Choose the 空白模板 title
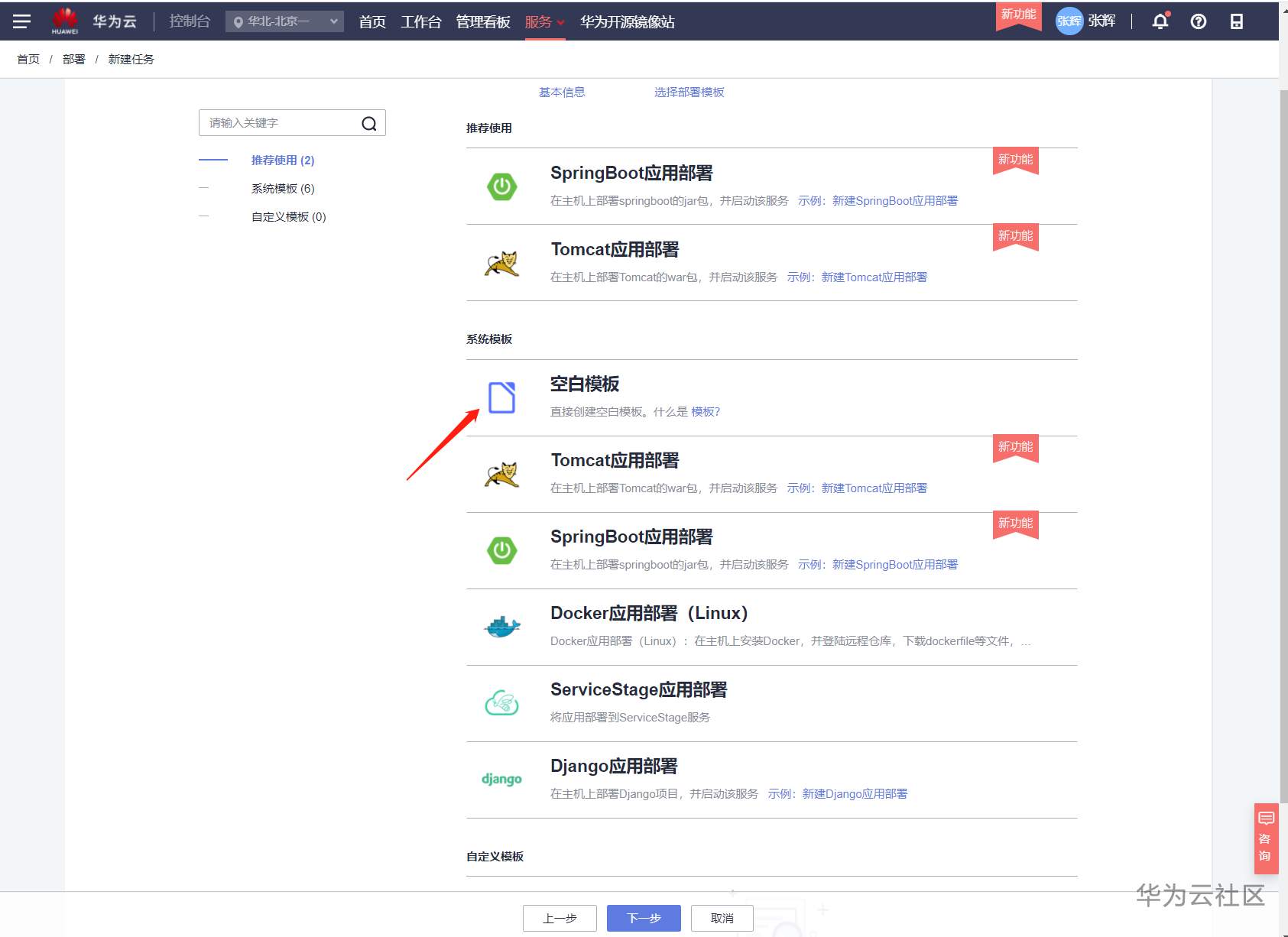Image resolution: width=1288 pixels, height=937 pixels. click(585, 384)
